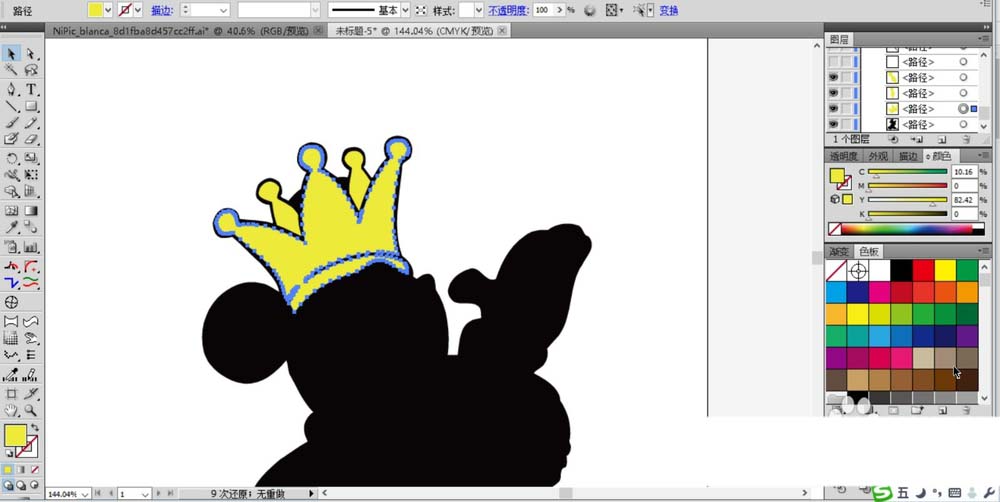Click 变换 link in control bar
Screen dimensions: 1000x502
(669, 10)
